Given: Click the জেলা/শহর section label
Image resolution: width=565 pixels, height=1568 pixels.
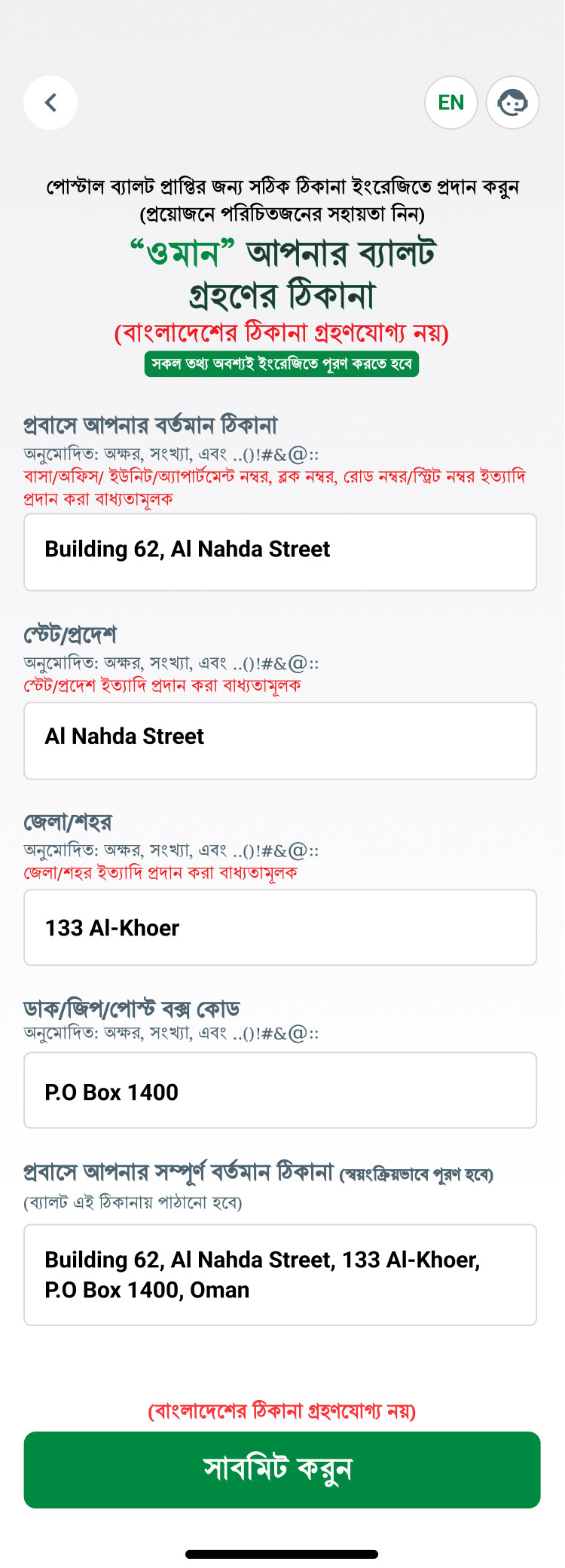Looking at the screenshot, I should 68,822.
